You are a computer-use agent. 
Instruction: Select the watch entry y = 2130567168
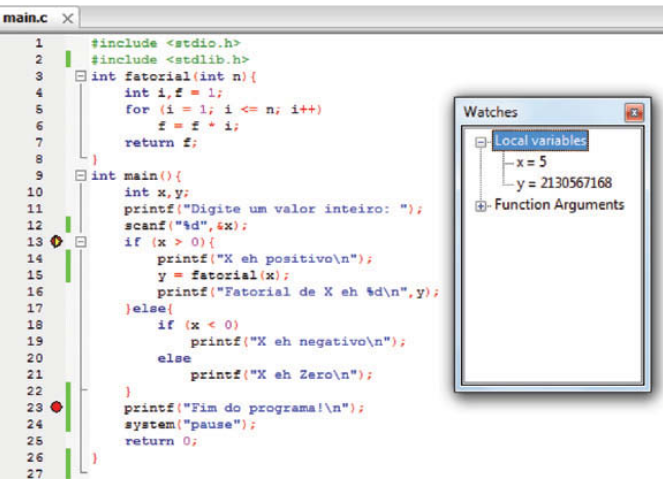pyautogui.click(x=565, y=183)
